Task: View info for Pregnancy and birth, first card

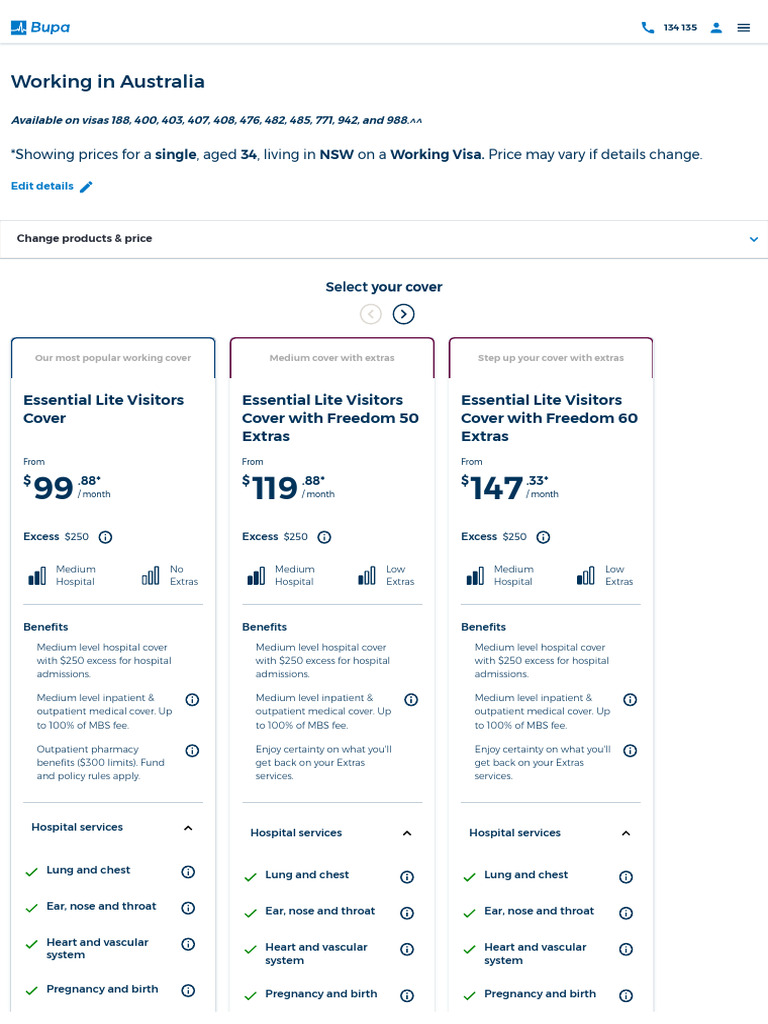Action: tap(188, 990)
